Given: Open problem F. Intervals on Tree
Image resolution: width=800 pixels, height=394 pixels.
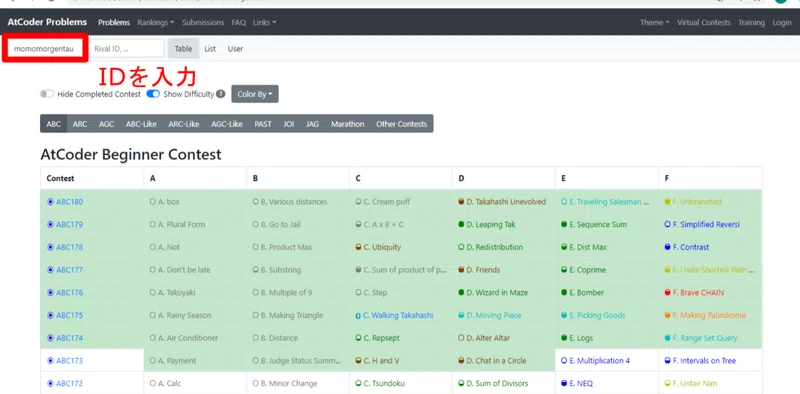Looking at the screenshot, I should point(704,361).
